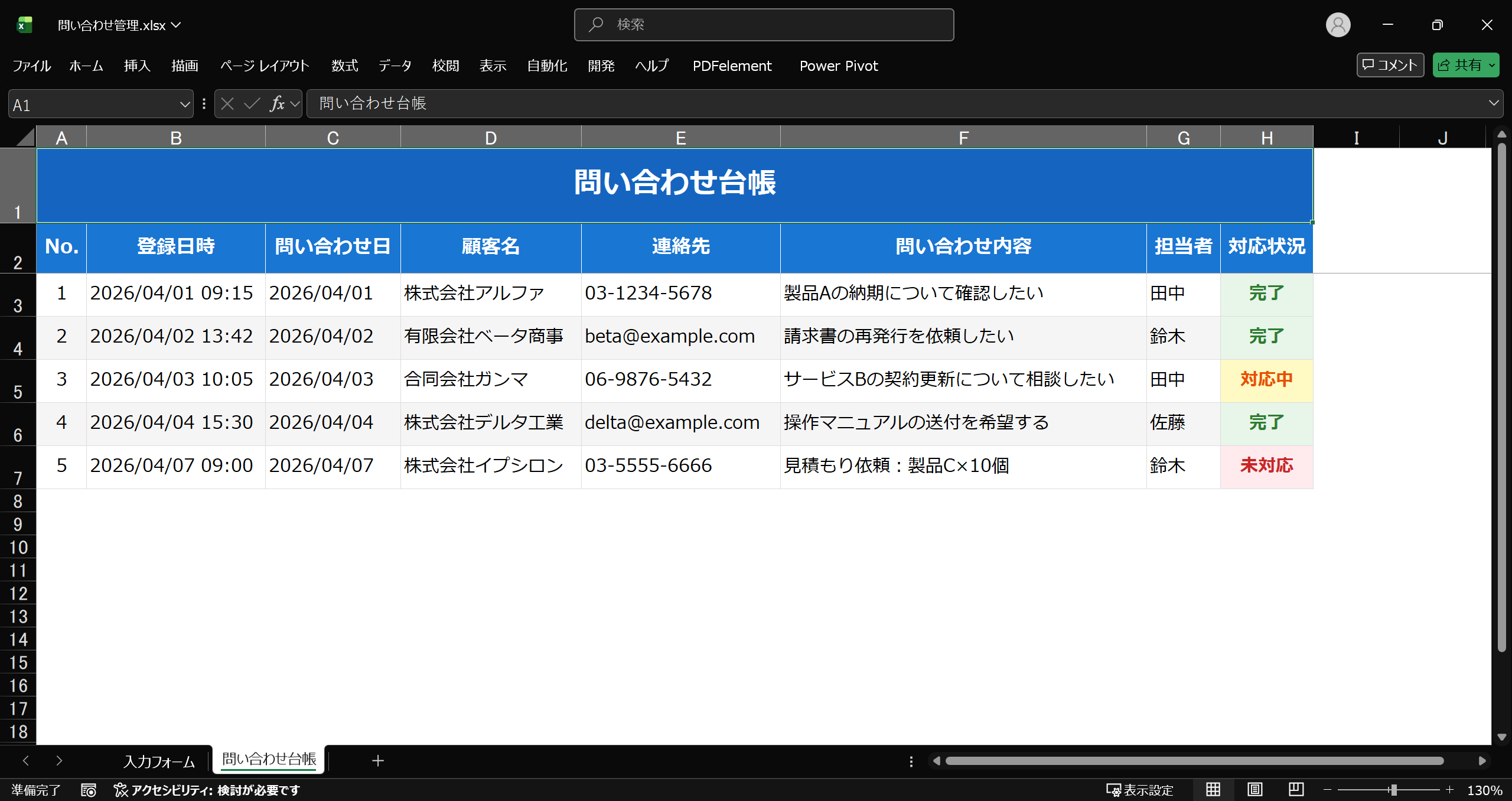Click the macro recording status bar icon
Image resolution: width=1512 pixels, height=801 pixels.
[89, 790]
